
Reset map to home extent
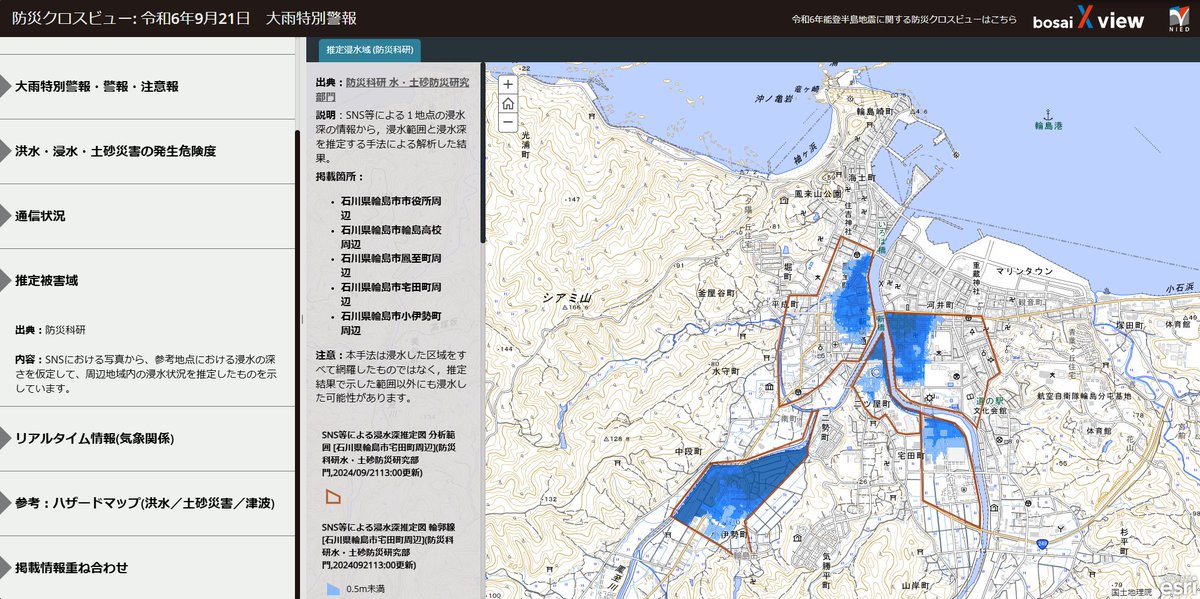508,103
